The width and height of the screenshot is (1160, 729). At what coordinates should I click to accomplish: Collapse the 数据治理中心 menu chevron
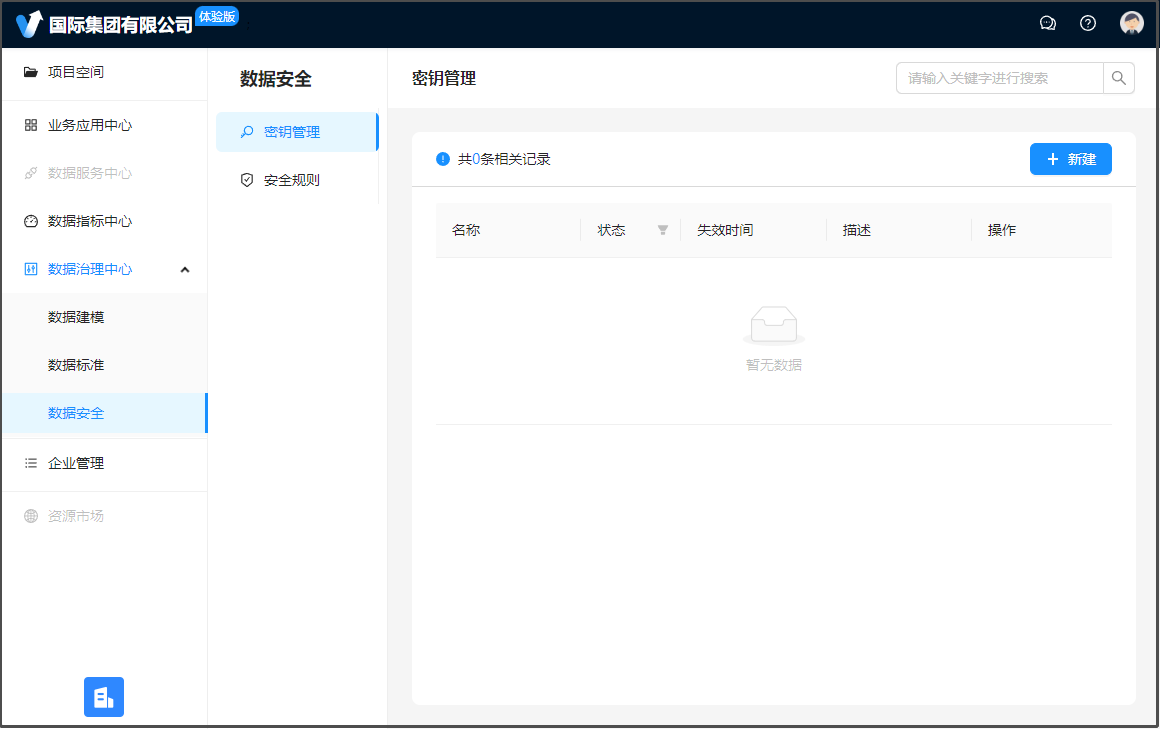185,269
